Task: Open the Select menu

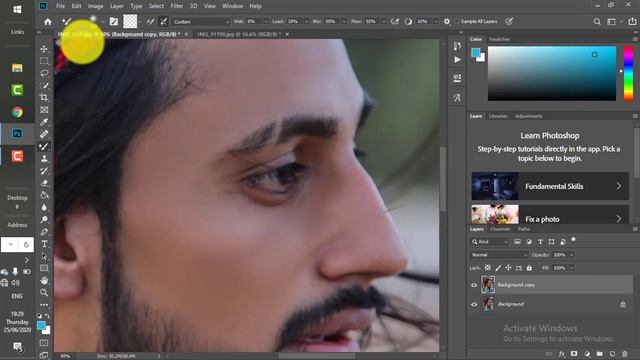Action: tap(156, 6)
